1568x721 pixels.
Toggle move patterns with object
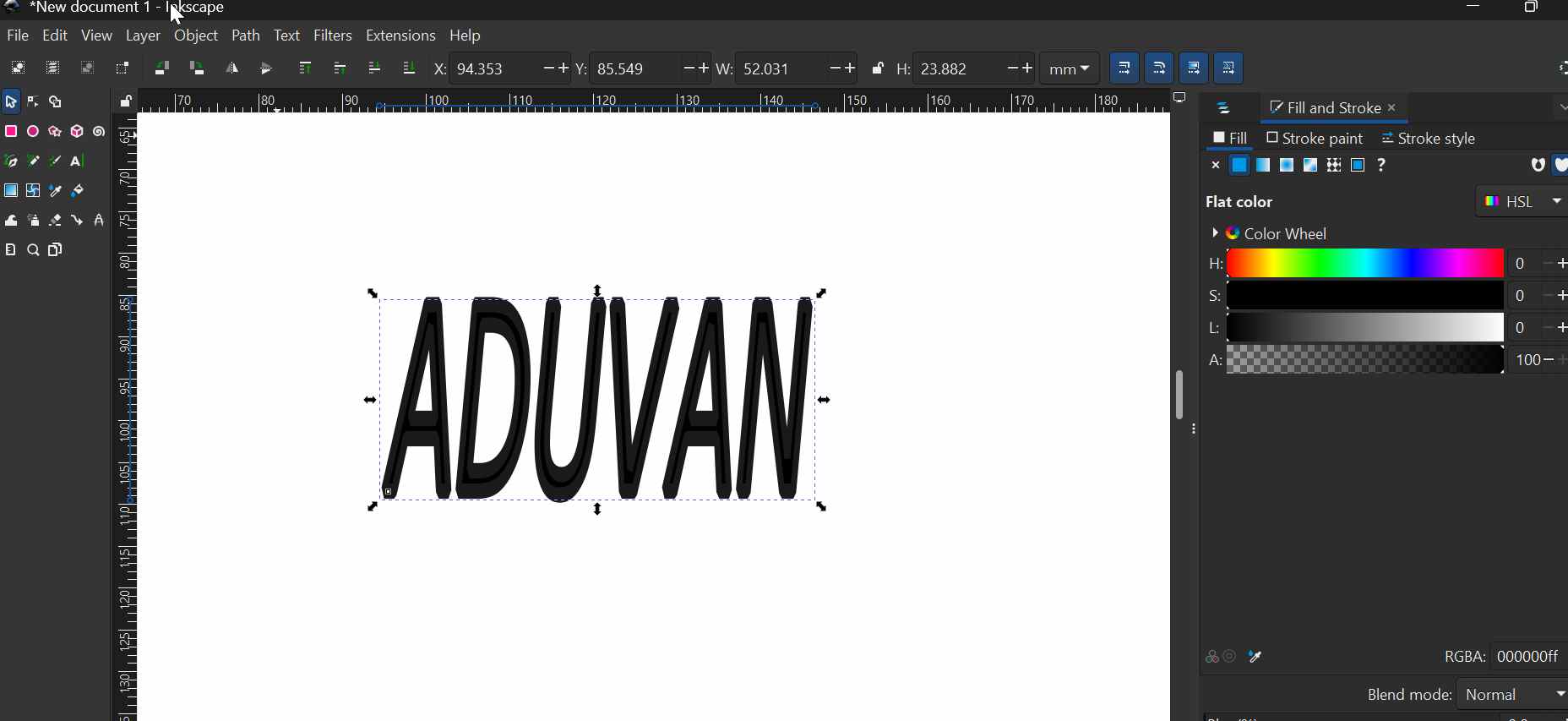[x=1229, y=68]
